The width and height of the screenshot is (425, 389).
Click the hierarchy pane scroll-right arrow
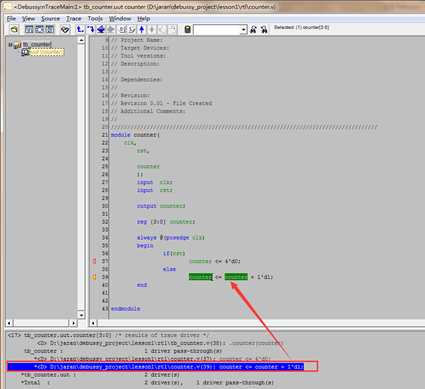(73, 323)
